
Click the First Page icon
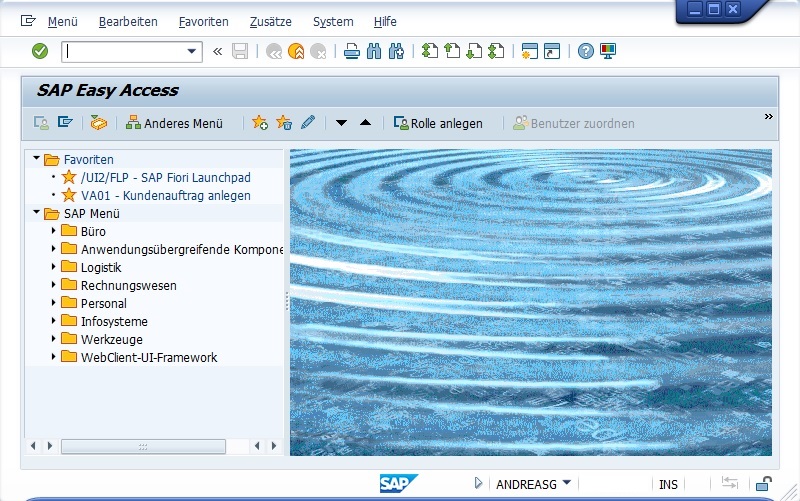[x=430, y=51]
